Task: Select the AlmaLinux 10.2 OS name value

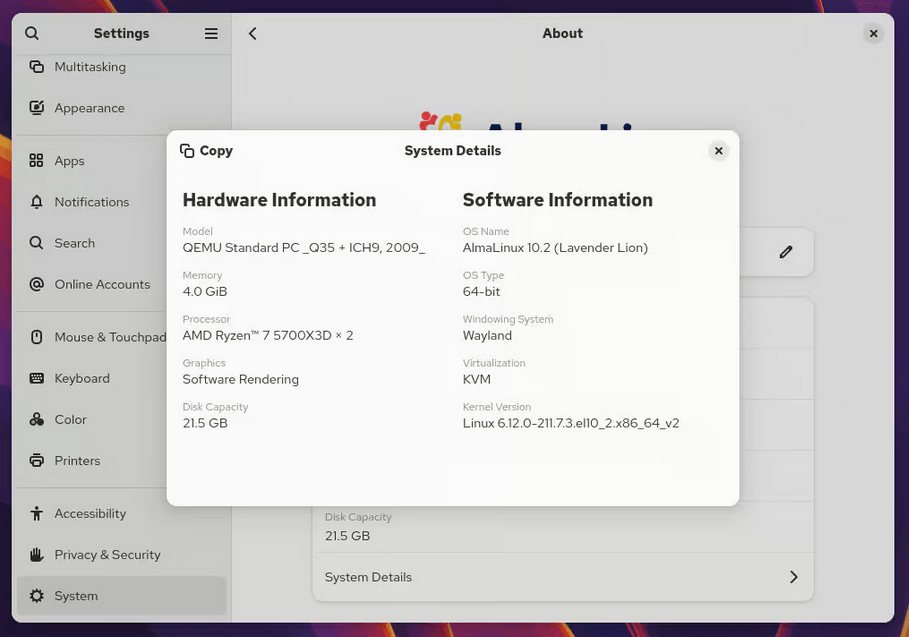Action: coord(555,247)
